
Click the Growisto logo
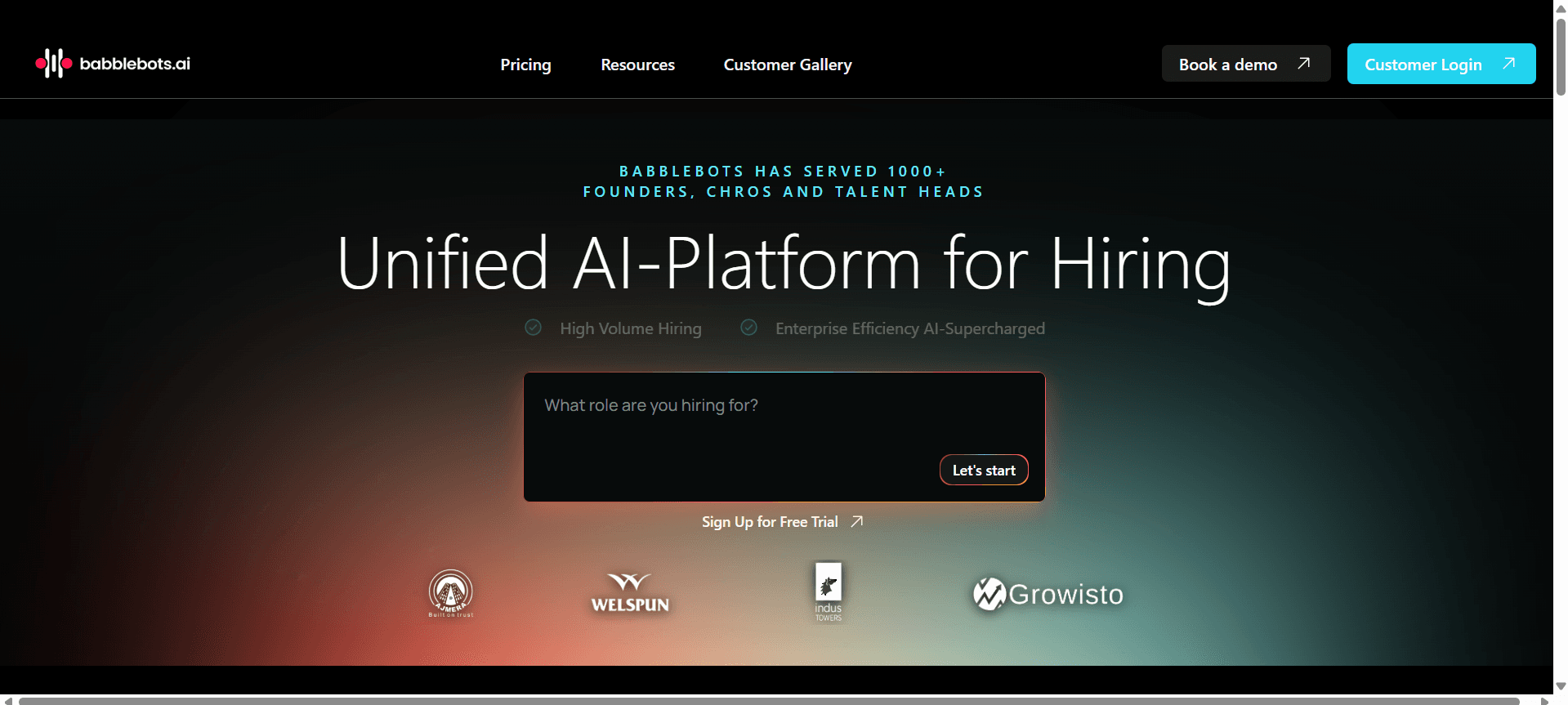coord(1048,594)
